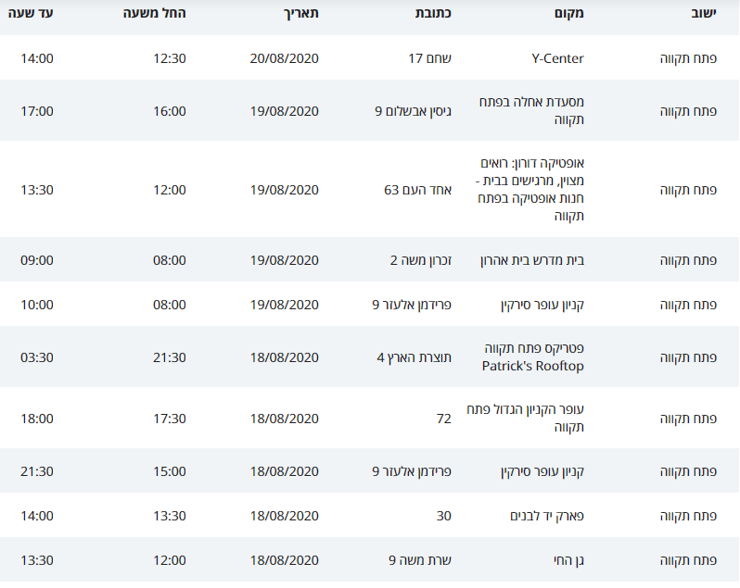Select start time 08:00 in 'זכרון משה 2' row

[x=169, y=260]
